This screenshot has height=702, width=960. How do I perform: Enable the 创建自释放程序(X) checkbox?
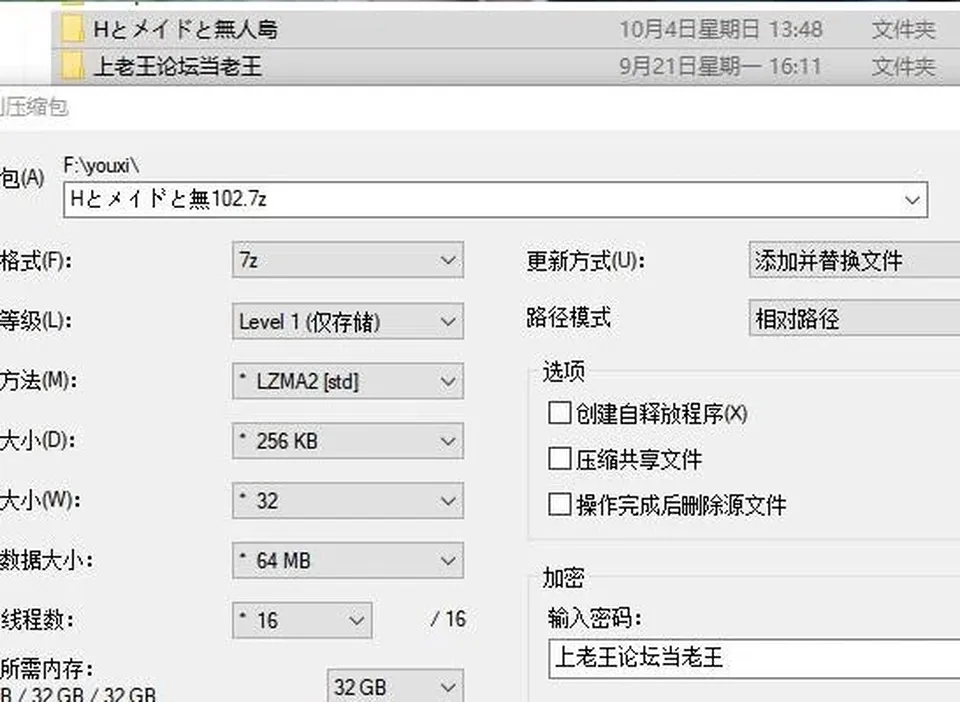[560, 413]
